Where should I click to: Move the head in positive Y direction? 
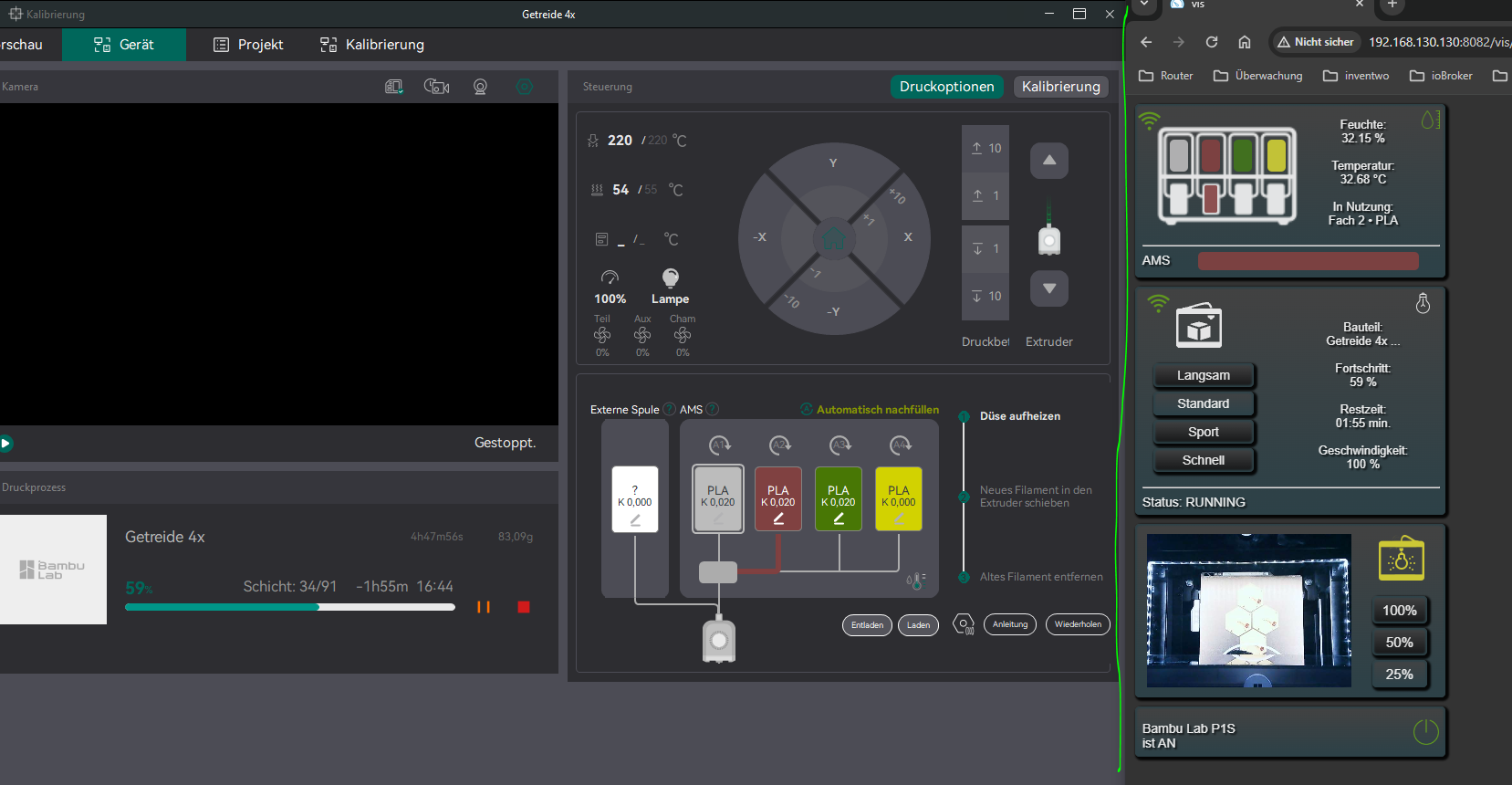pyautogui.click(x=832, y=163)
